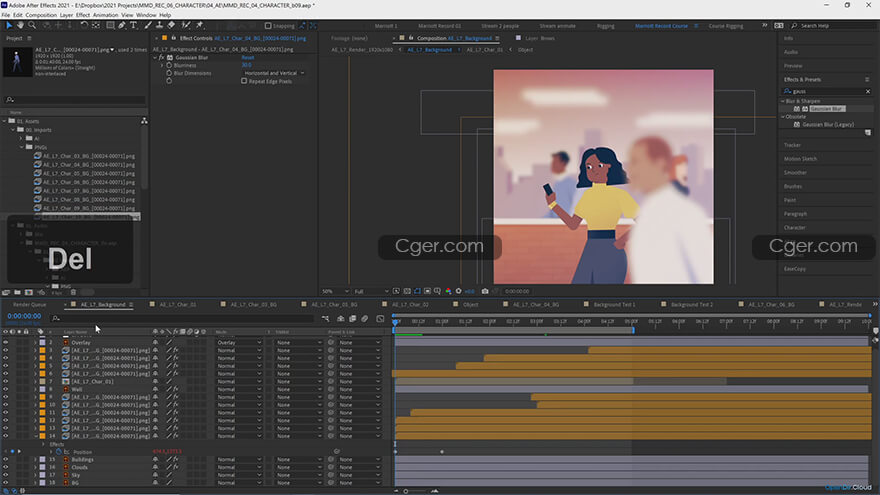Click Reset on Gaussian Blur effect
The image size is (880, 495).
[x=248, y=57]
